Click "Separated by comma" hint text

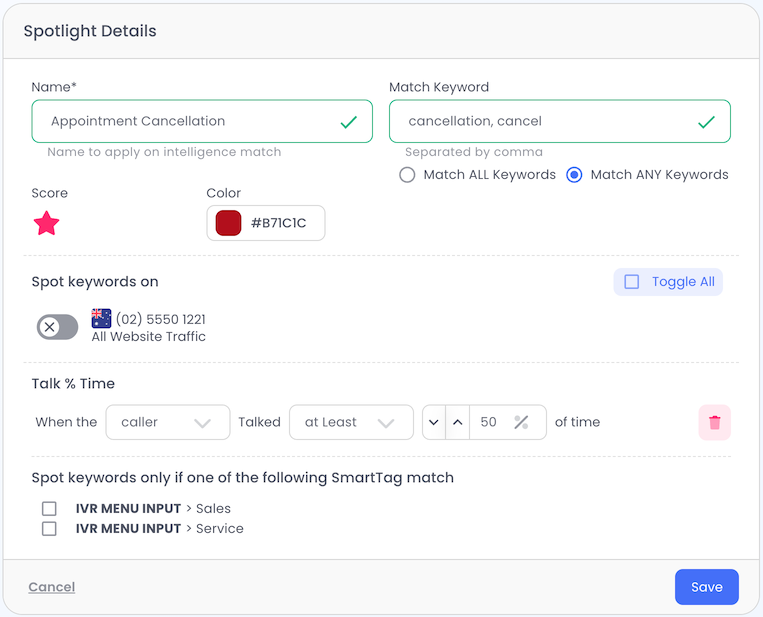[x=473, y=152]
